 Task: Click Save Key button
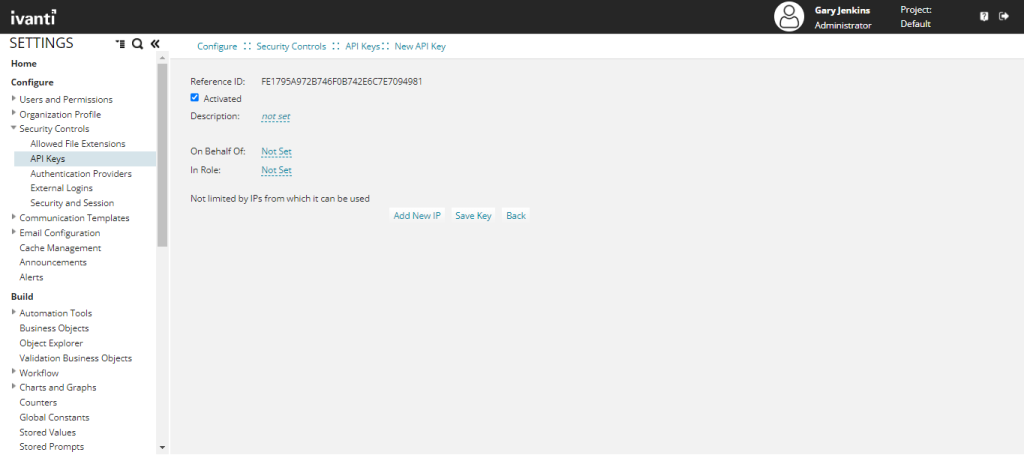[473, 215]
